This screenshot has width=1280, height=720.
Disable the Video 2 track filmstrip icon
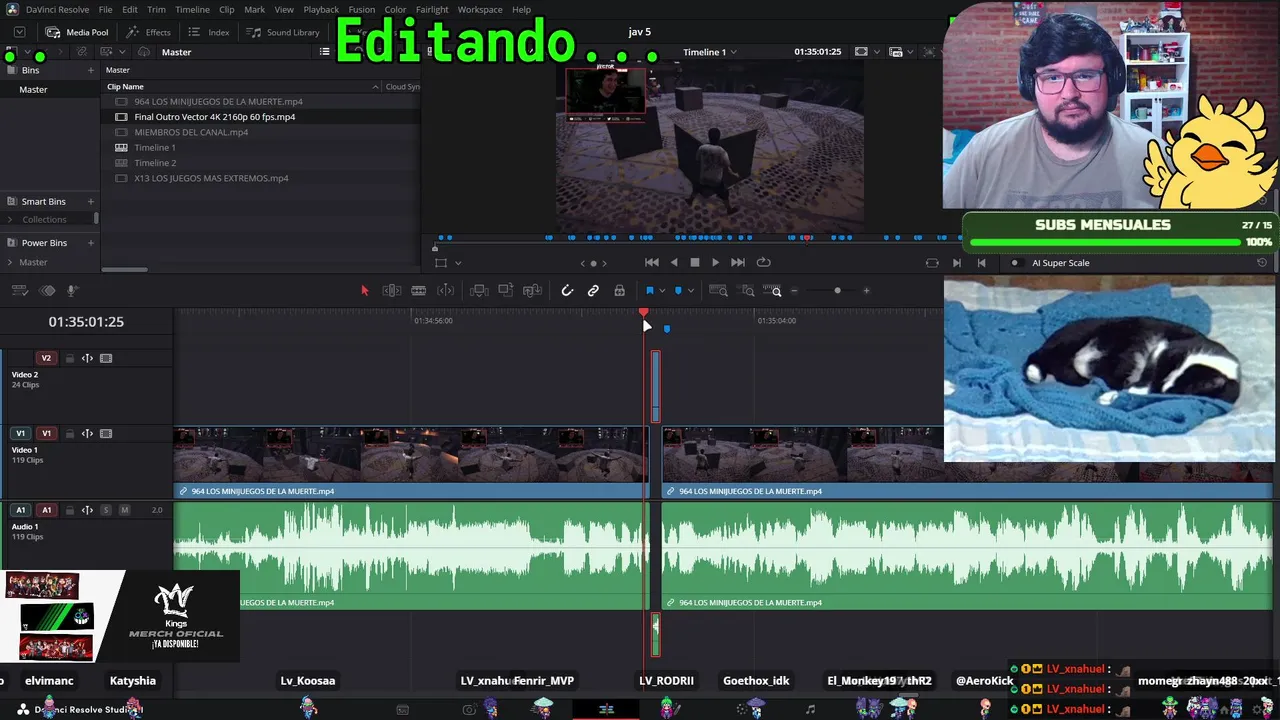point(106,358)
